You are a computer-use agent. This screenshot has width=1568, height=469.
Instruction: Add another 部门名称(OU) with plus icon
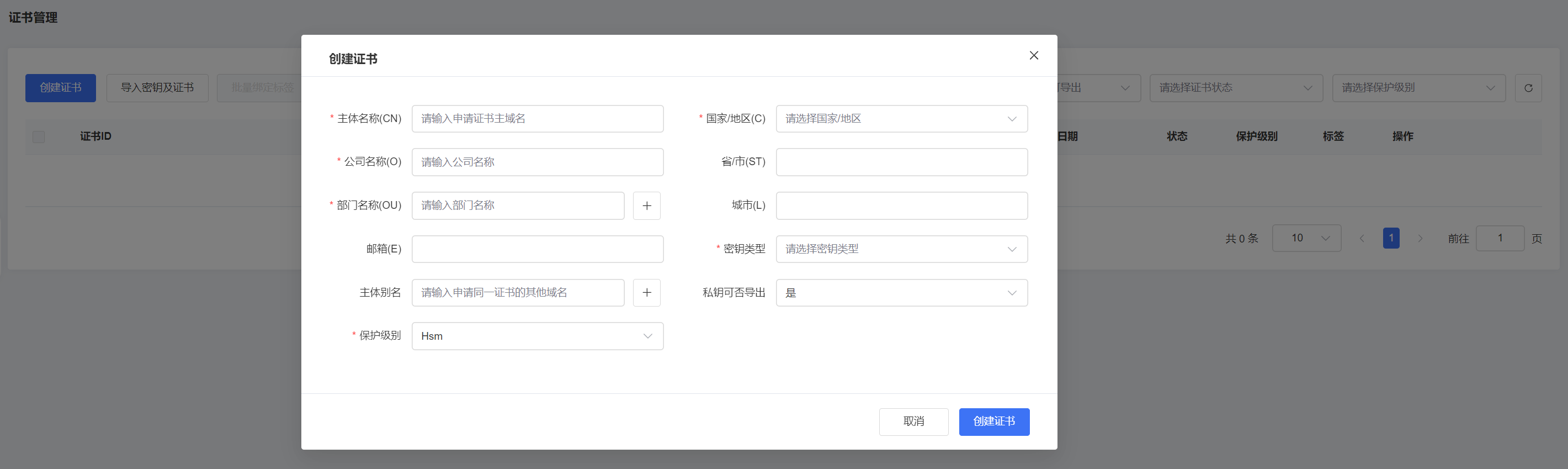(x=646, y=206)
